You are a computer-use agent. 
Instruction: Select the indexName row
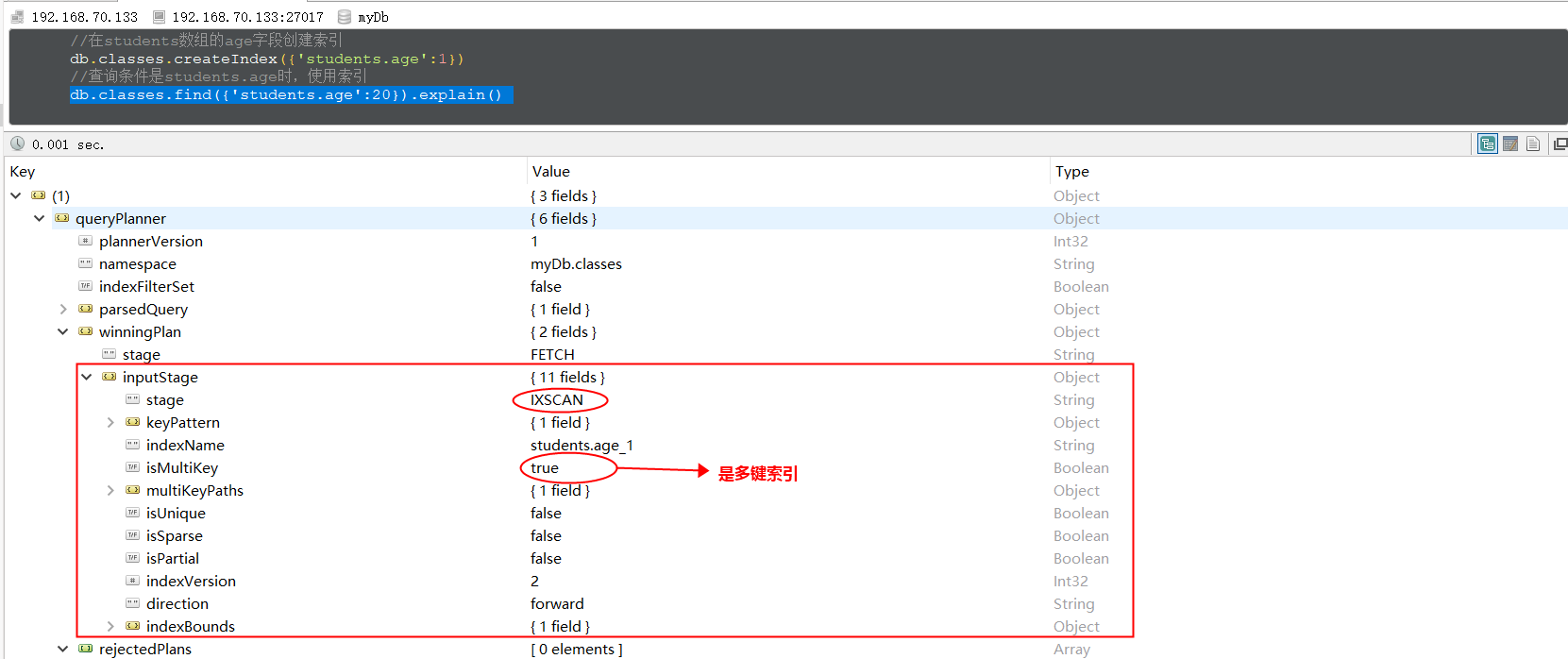(185, 445)
